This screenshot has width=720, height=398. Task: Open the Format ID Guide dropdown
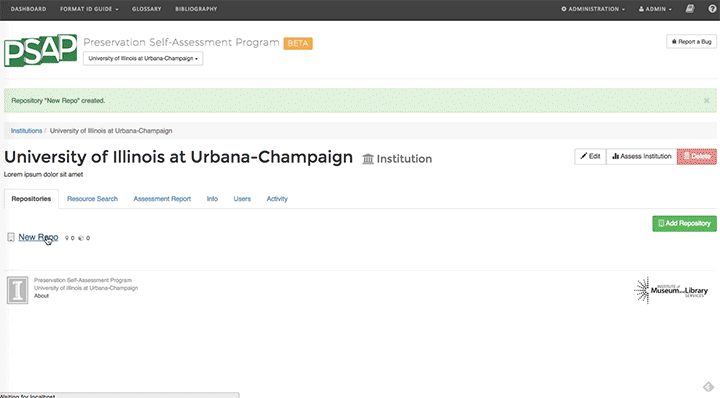pos(89,9)
